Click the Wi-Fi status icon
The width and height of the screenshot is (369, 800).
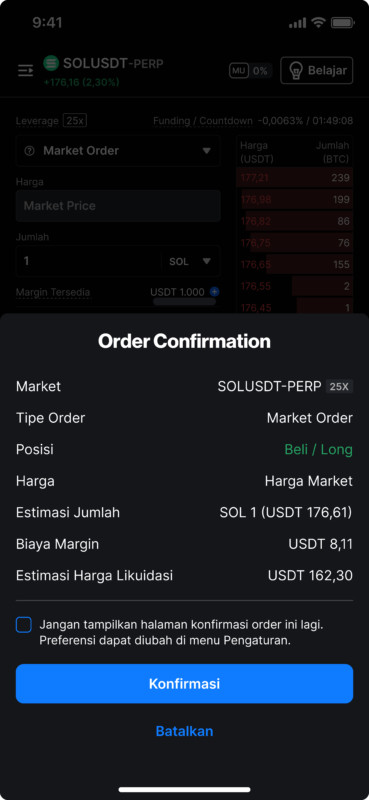click(318, 22)
